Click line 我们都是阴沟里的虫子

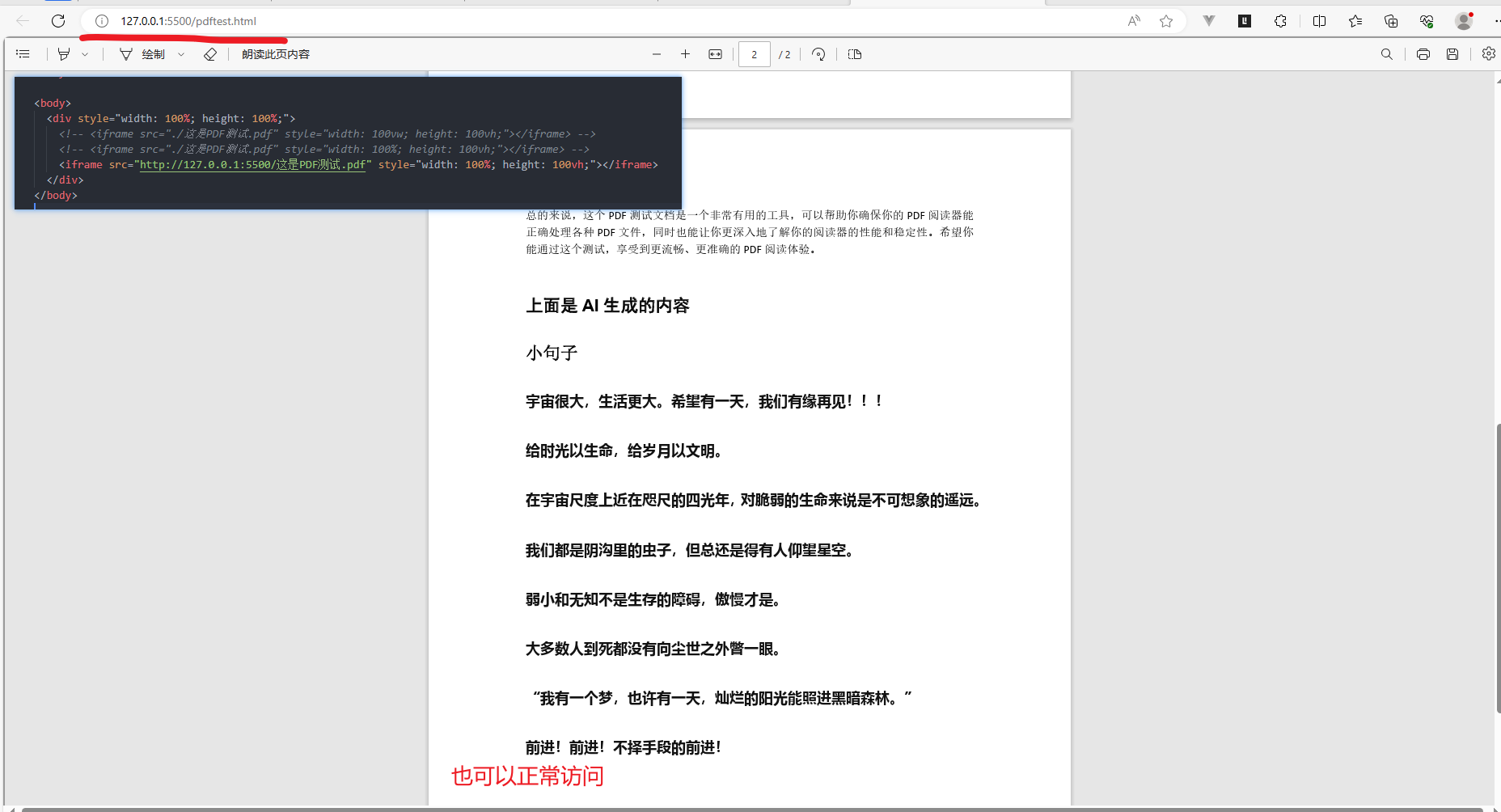690,550
